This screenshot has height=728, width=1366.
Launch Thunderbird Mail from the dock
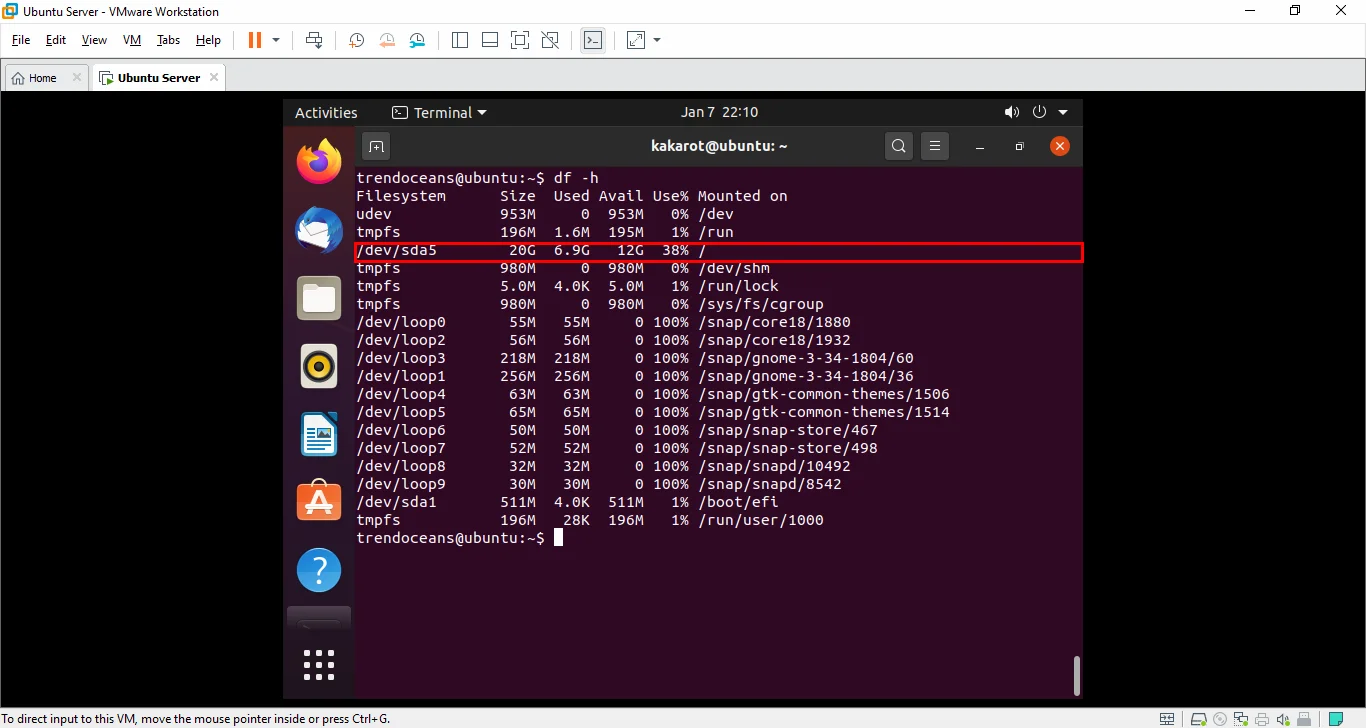319,230
